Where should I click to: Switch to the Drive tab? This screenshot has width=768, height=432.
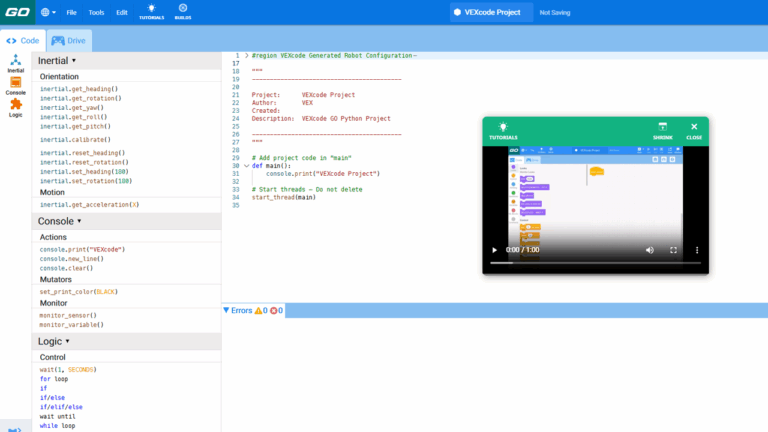tap(69, 41)
